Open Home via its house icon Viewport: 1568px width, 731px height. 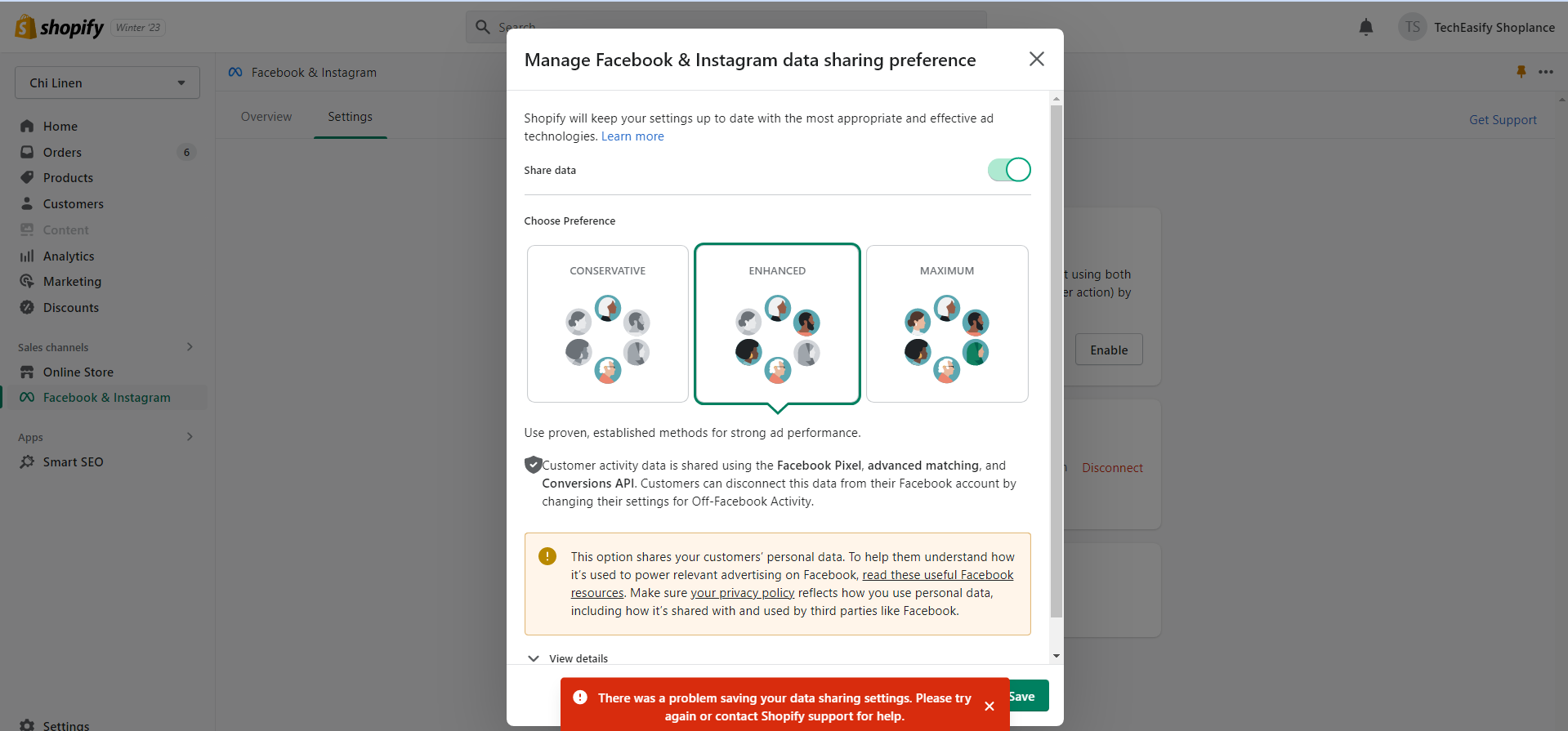[x=27, y=126]
